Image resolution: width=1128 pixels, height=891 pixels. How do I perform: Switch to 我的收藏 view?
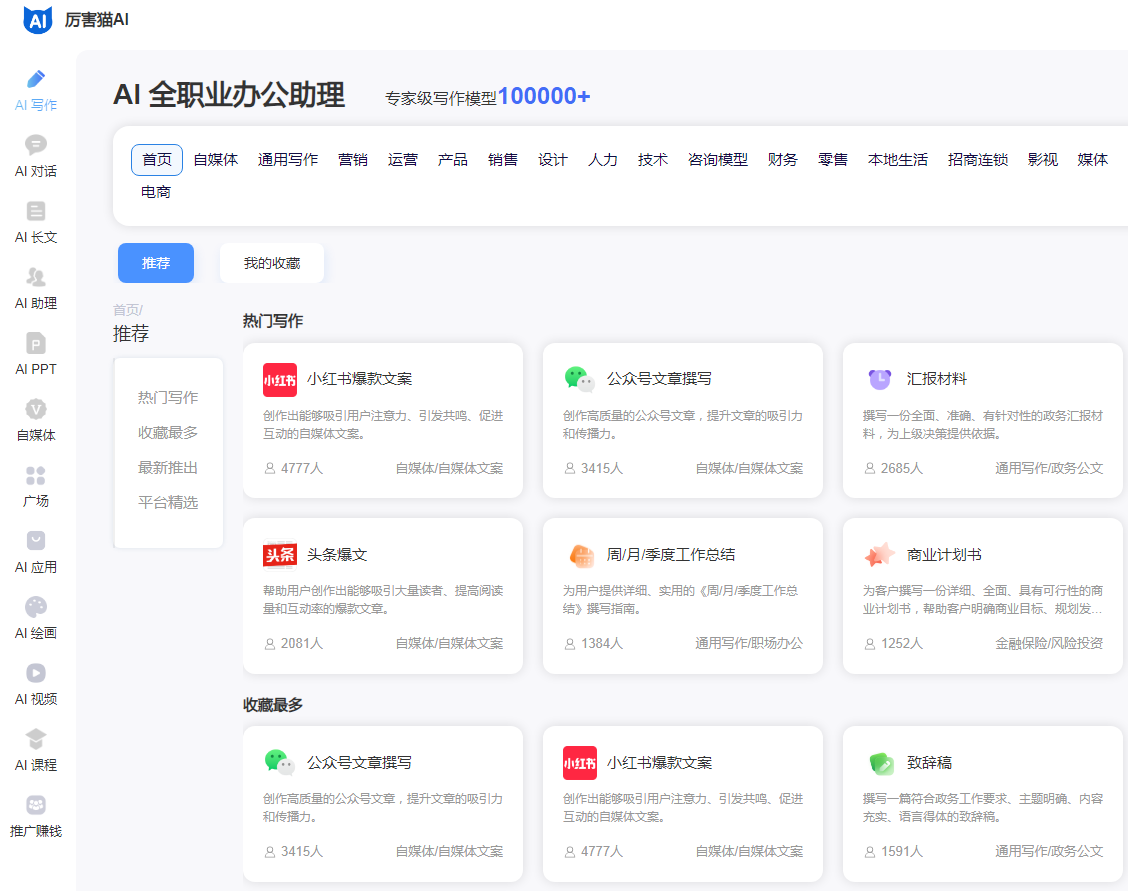pos(271,262)
